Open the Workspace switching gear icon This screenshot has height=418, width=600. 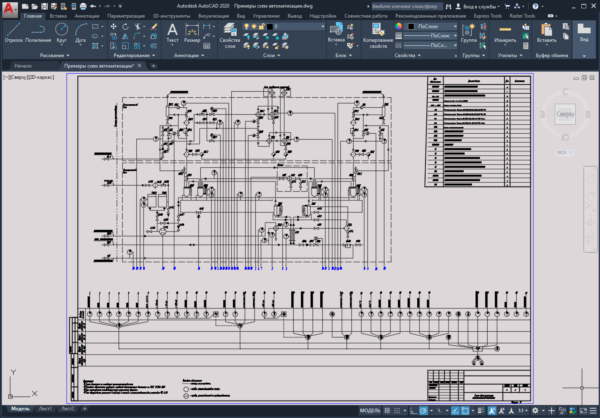click(x=535, y=411)
